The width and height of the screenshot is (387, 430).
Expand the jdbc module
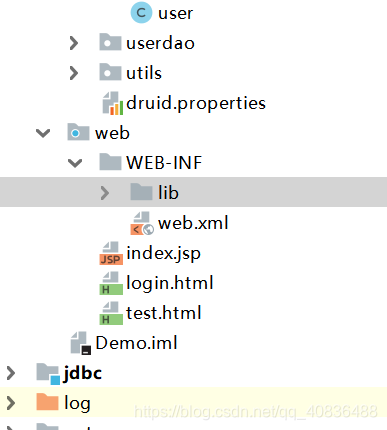(11, 373)
